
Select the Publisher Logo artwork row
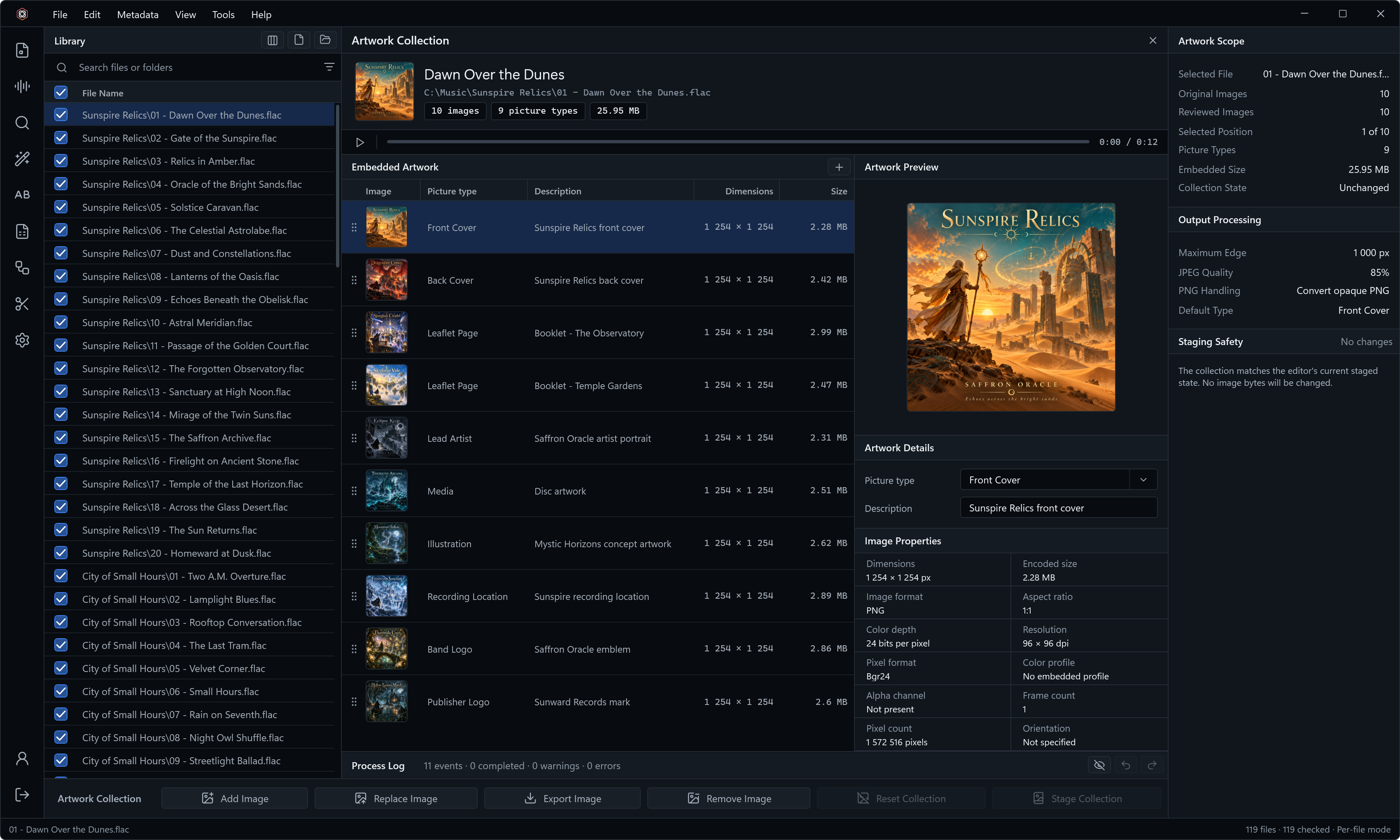pyautogui.click(x=597, y=702)
